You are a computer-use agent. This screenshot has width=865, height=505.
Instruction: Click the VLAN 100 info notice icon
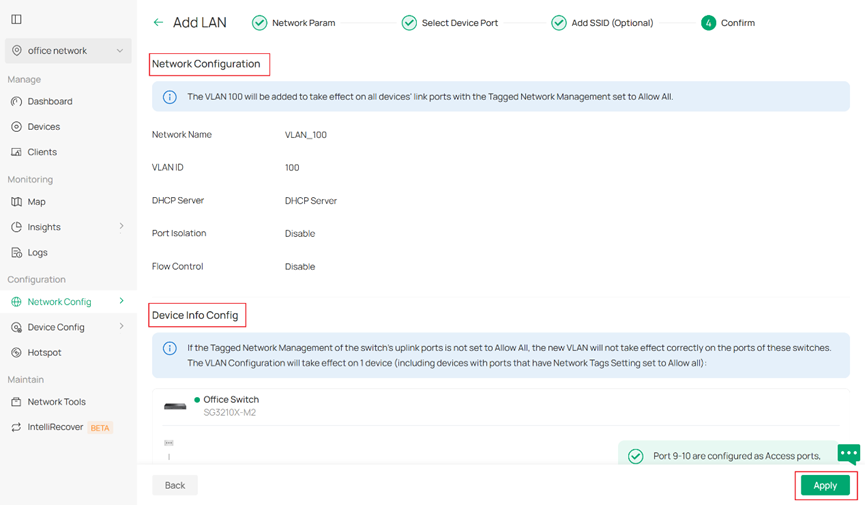[169, 97]
